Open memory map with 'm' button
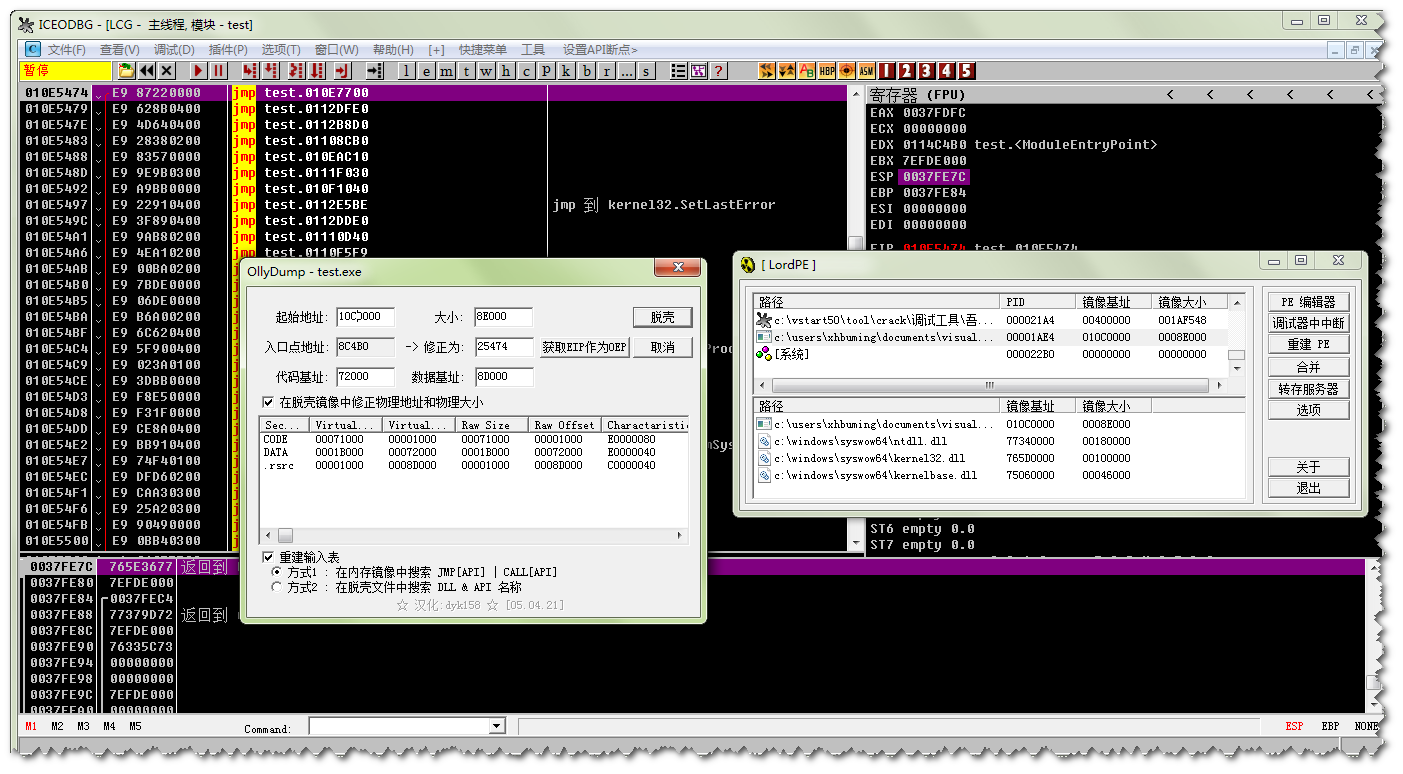 pyautogui.click(x=446, y=71)
